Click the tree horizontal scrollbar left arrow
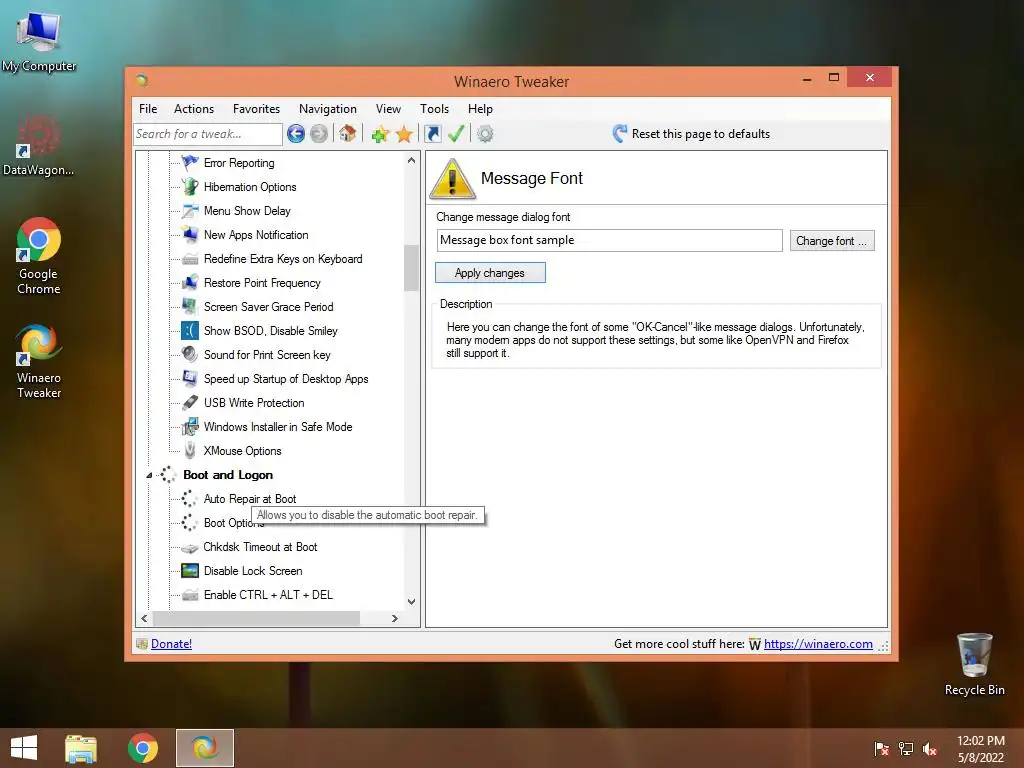This screenshot has height=768, width=1024. click(144, 618)
